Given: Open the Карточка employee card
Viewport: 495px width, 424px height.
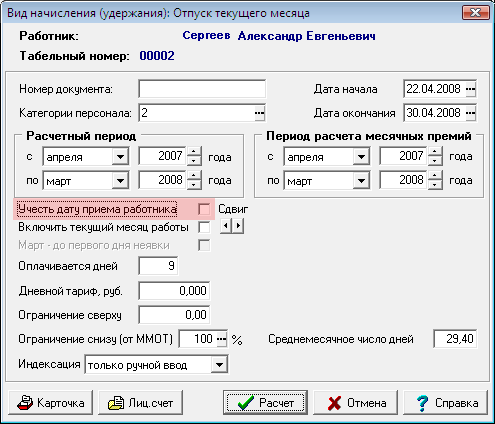Looking at the screenshot, I should click(50, 403).
